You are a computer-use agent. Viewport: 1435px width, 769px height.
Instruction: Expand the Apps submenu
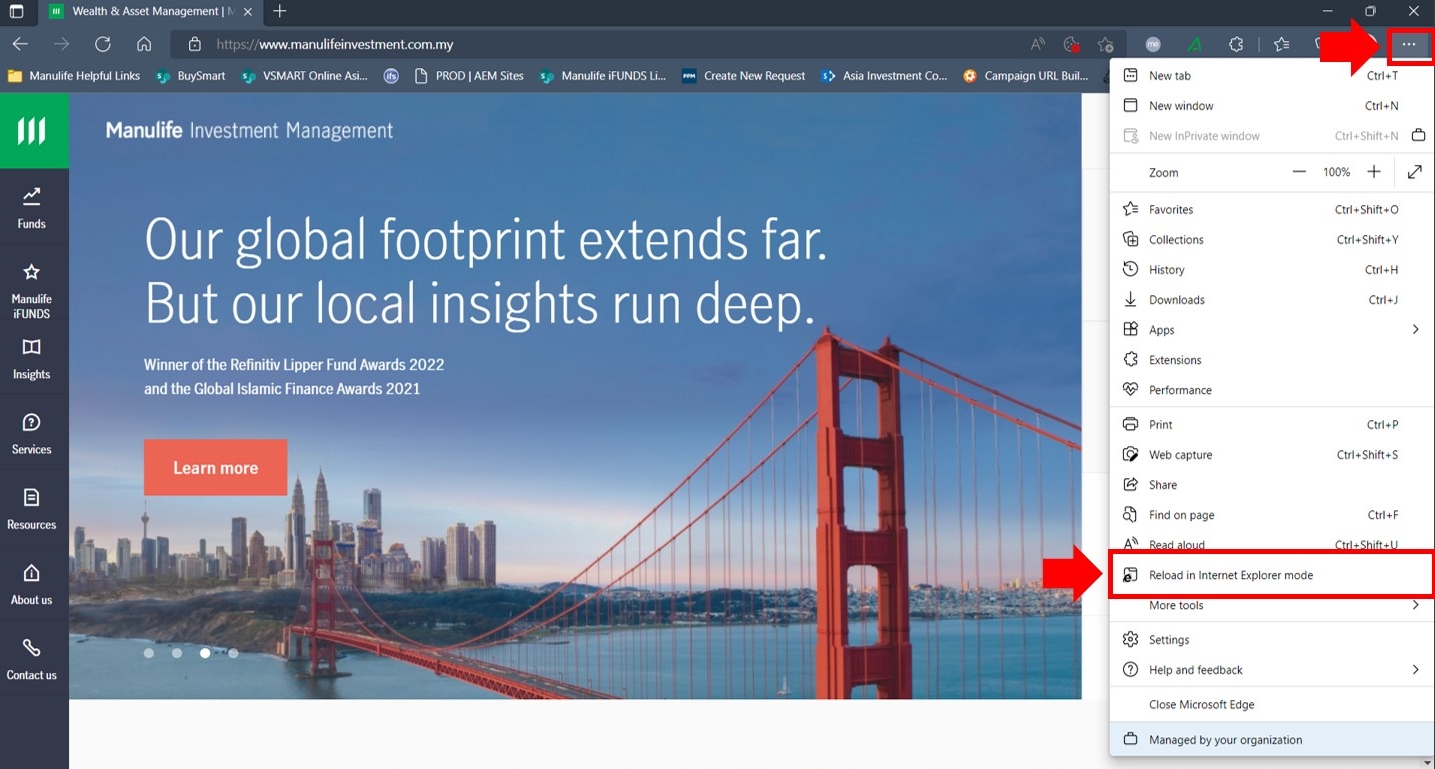1271,330
